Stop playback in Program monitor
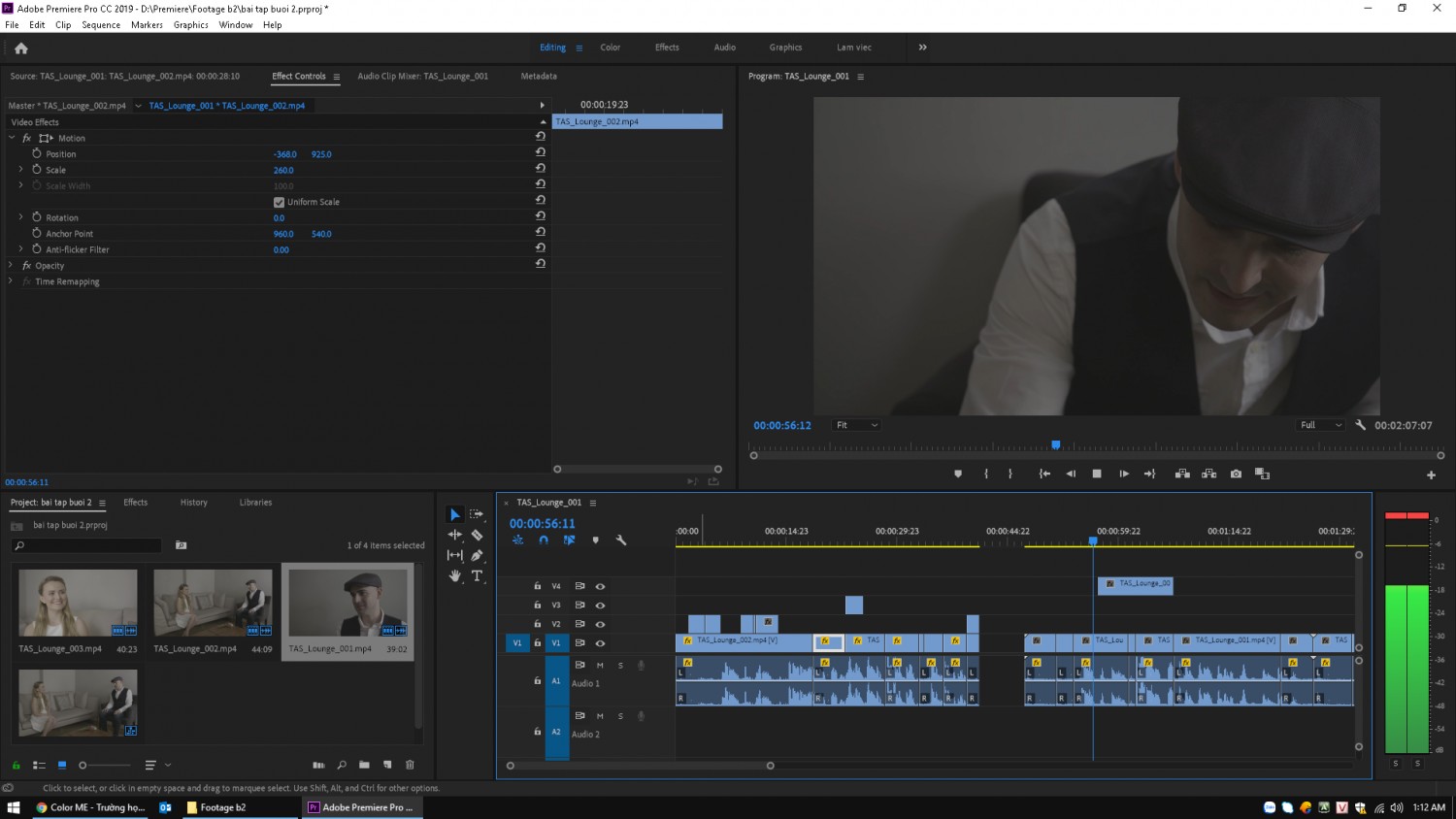 click(x=1097, y=474)
